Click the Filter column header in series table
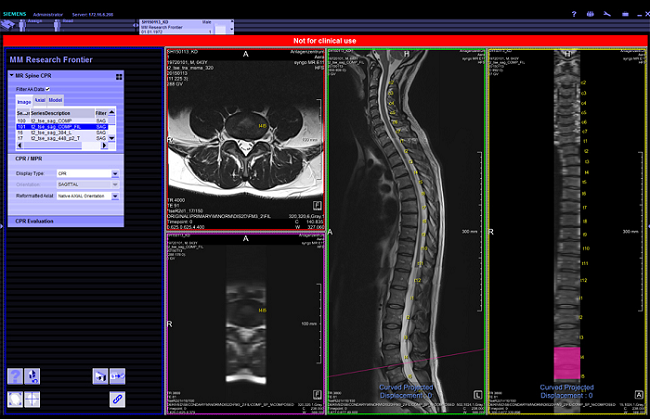This screenshot has height=419, width=650. click(101, 112)
